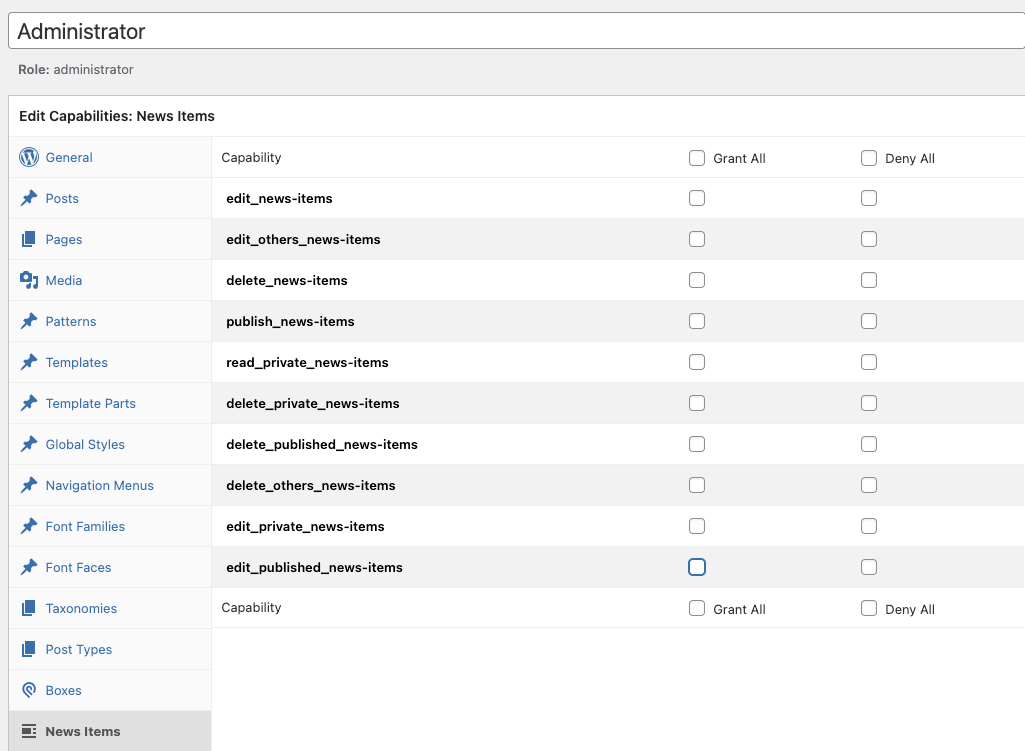
Task: Click the Boxes icon in sidebar
Action: click(x=29, y=690)
